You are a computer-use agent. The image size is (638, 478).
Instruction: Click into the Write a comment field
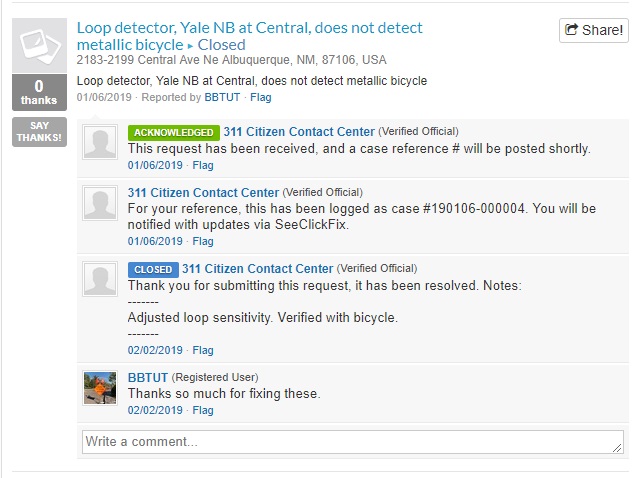coord(352,441)
